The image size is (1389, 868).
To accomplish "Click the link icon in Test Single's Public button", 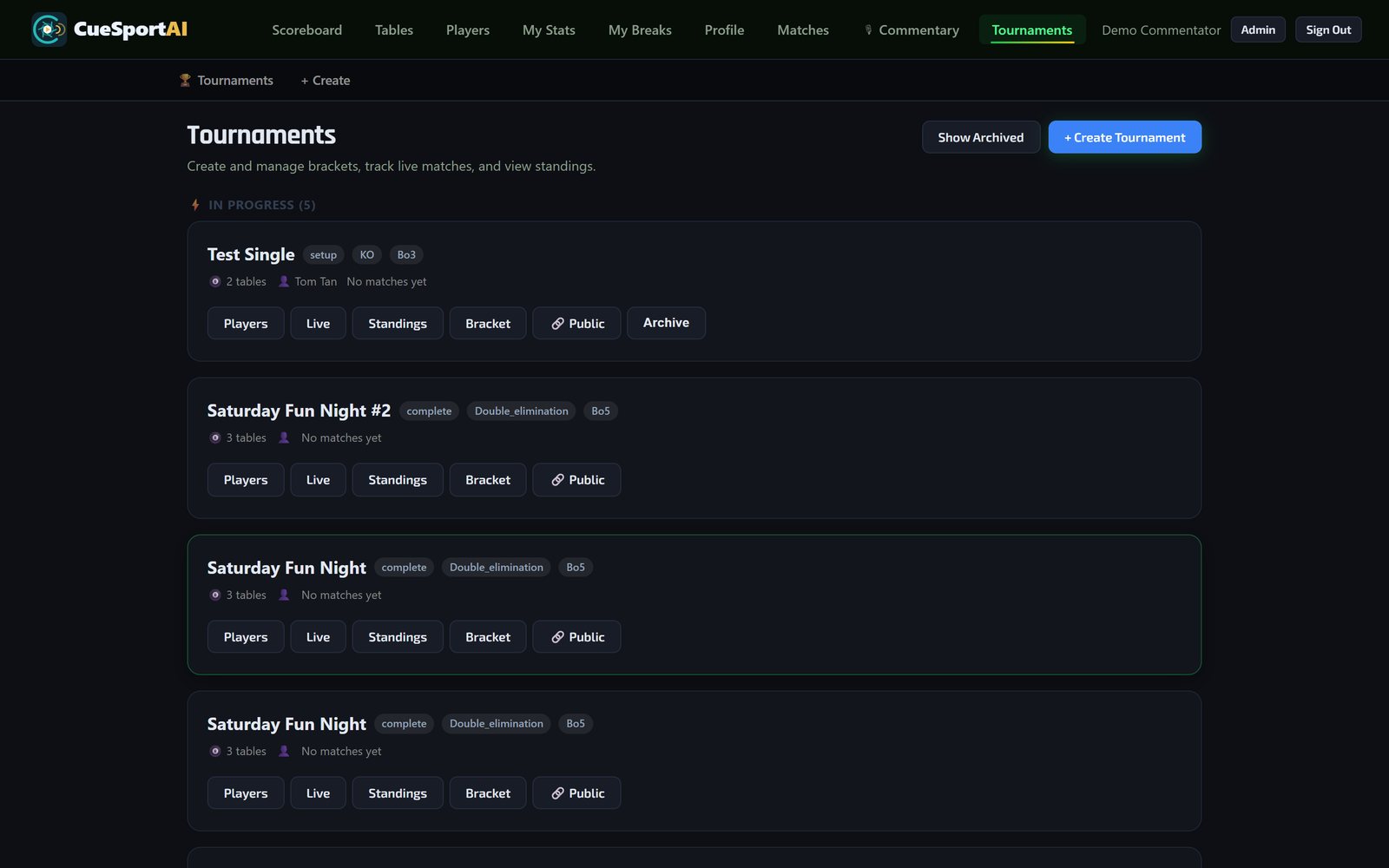I will point(557,323).
